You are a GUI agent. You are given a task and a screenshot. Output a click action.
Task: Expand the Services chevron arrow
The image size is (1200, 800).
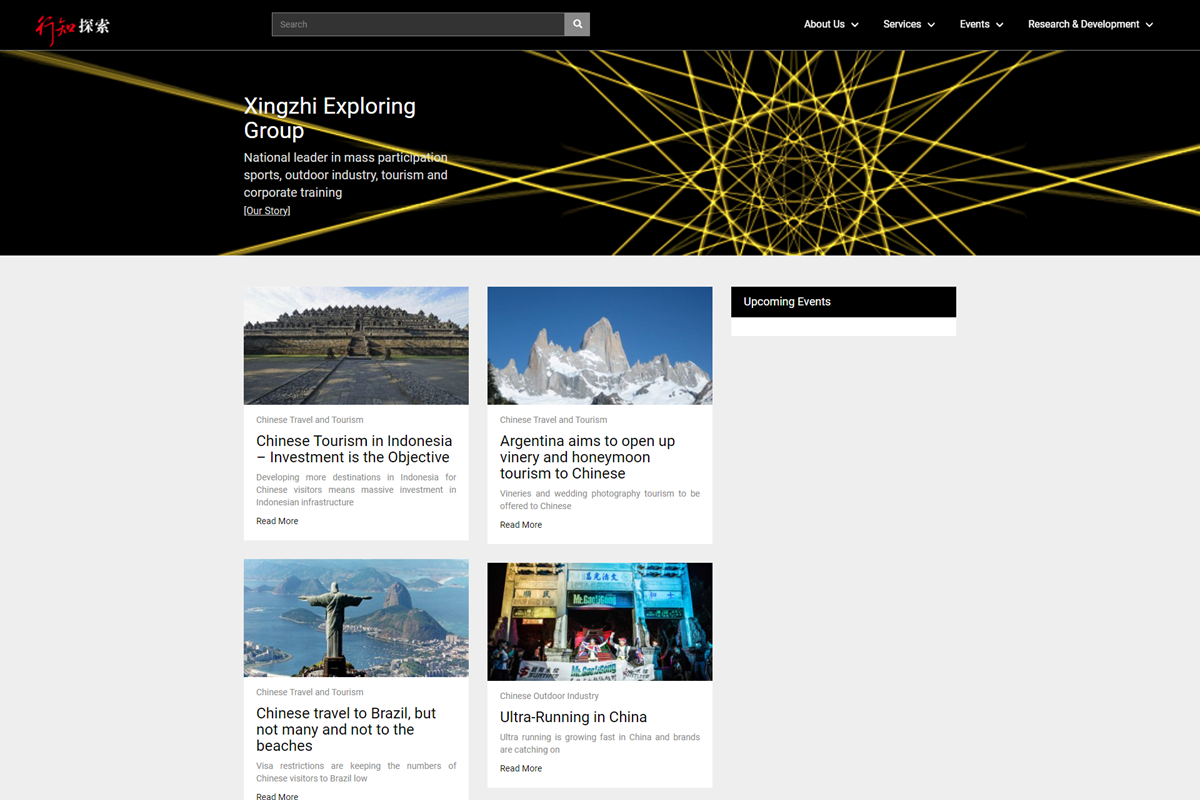point(931,25)
